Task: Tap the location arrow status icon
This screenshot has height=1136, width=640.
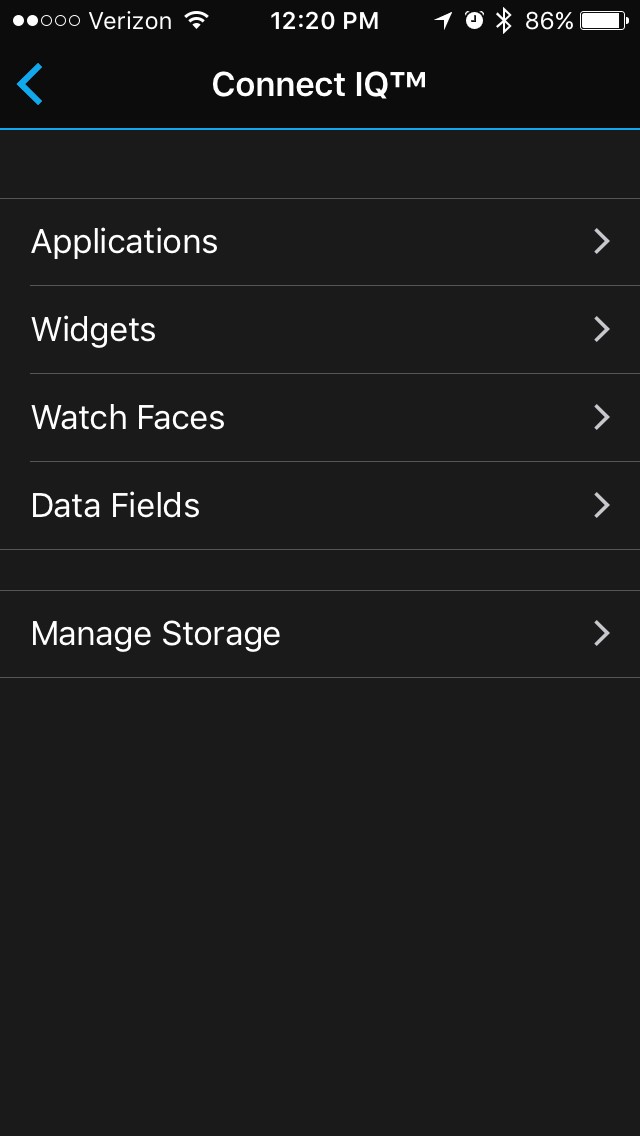Action: coord(443,20)
